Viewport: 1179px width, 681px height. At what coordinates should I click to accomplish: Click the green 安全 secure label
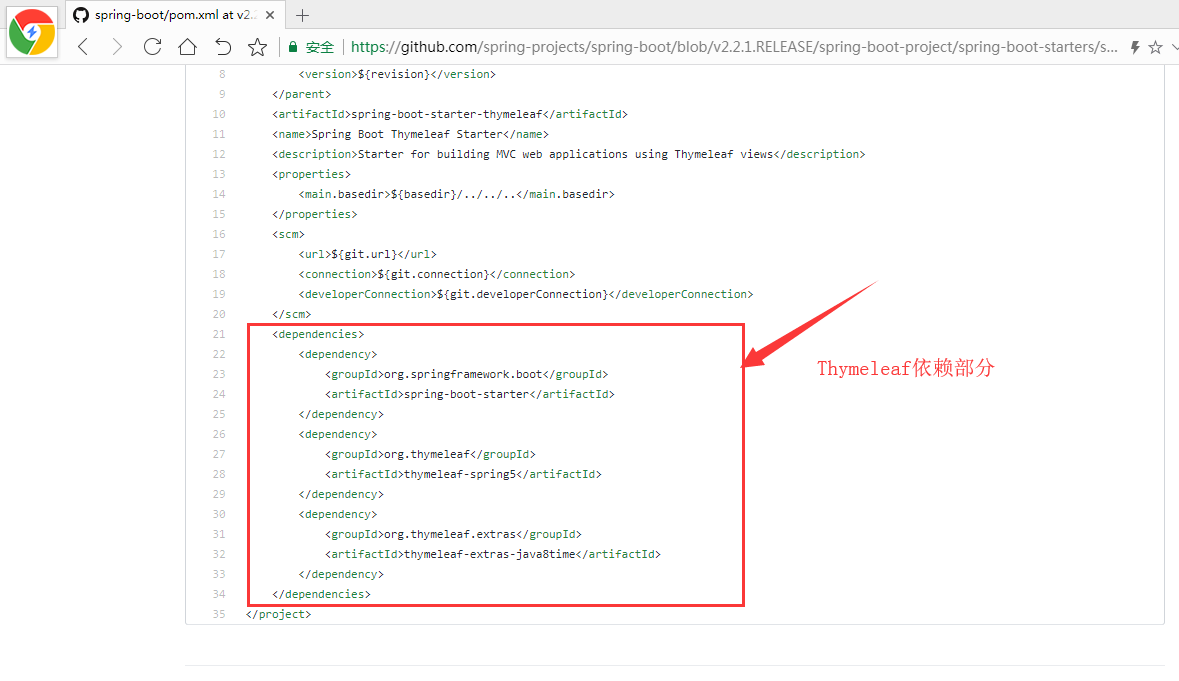pyautogui.click(x=320, y=47)
